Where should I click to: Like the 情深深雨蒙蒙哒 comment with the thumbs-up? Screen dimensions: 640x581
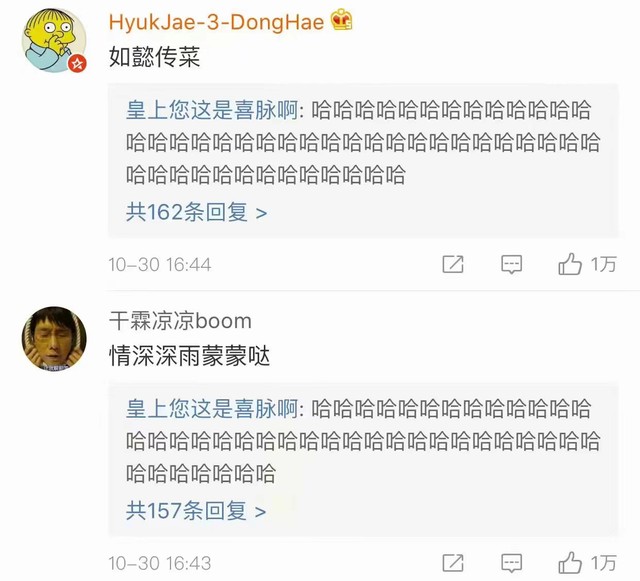pyautogui.click(x=570, y=563)
